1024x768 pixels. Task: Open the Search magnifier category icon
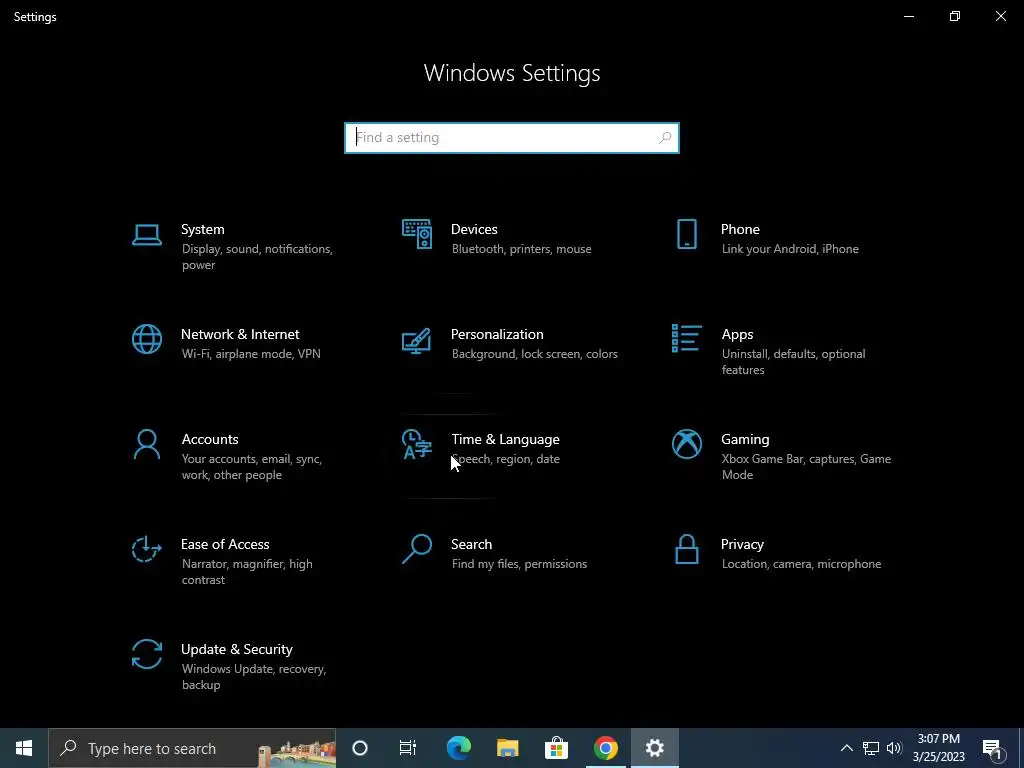(x=417, y=549)
